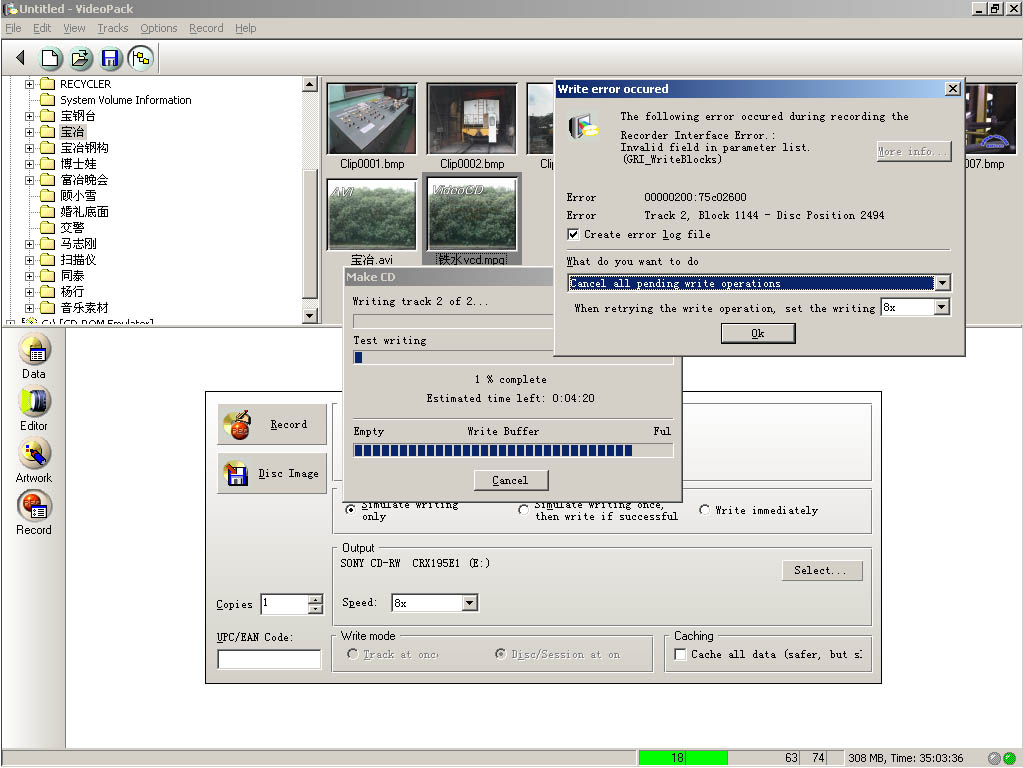Screen dimensions: 1023x768
Task: Click the Select output device button
Action: 821,570
